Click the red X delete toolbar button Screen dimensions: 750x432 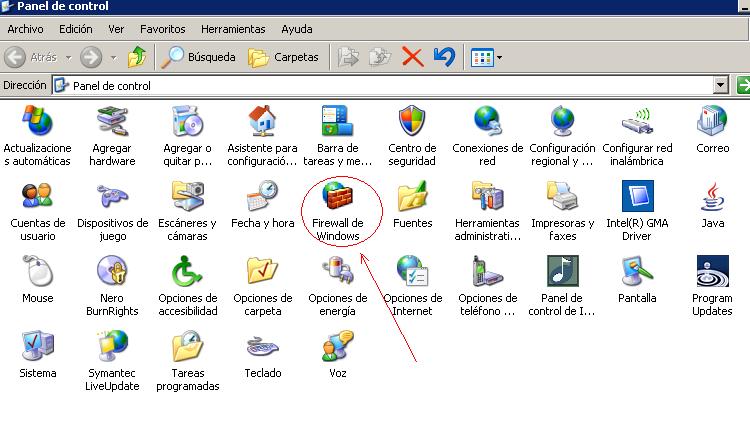(x=412, y=57)
